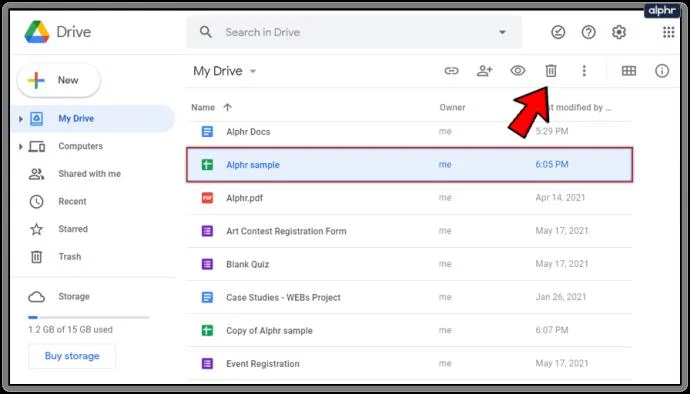Open the Settings gear icon
This screenshot has width=690, height=394.
619,32
